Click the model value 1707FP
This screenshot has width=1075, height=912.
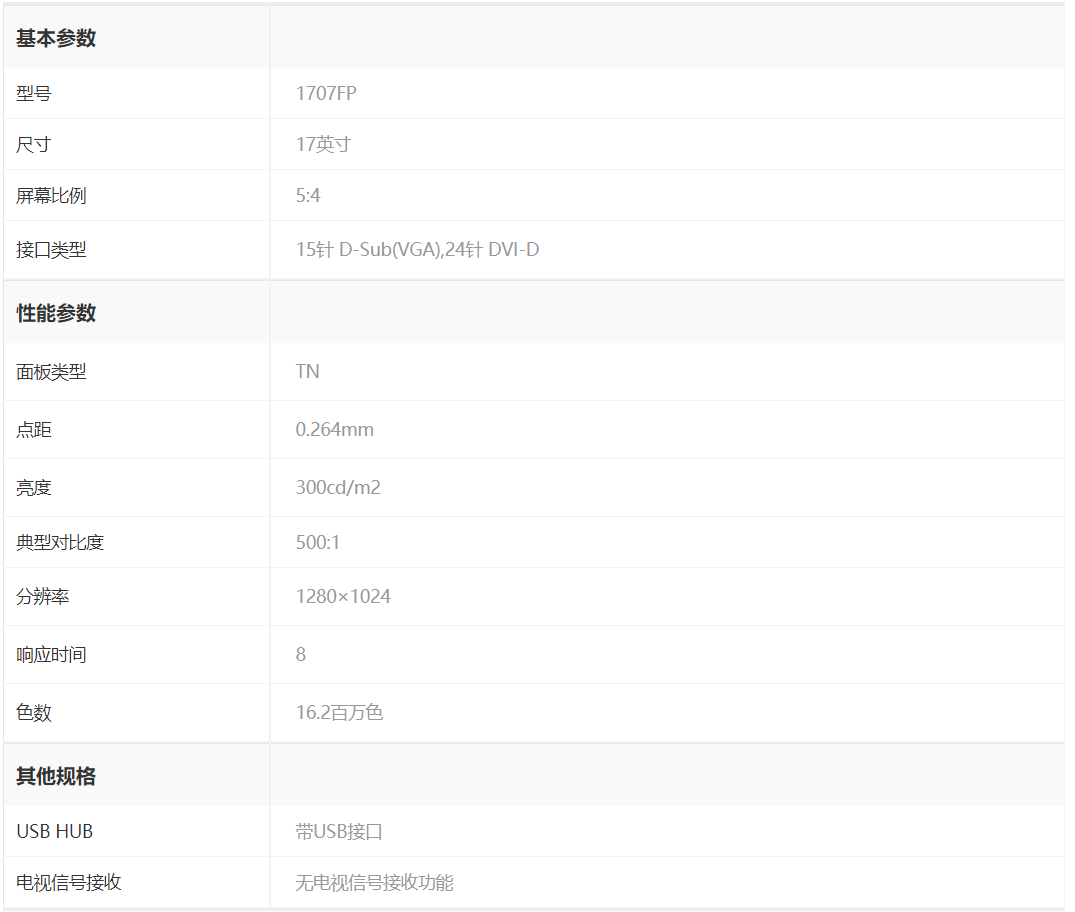(326, 93)
